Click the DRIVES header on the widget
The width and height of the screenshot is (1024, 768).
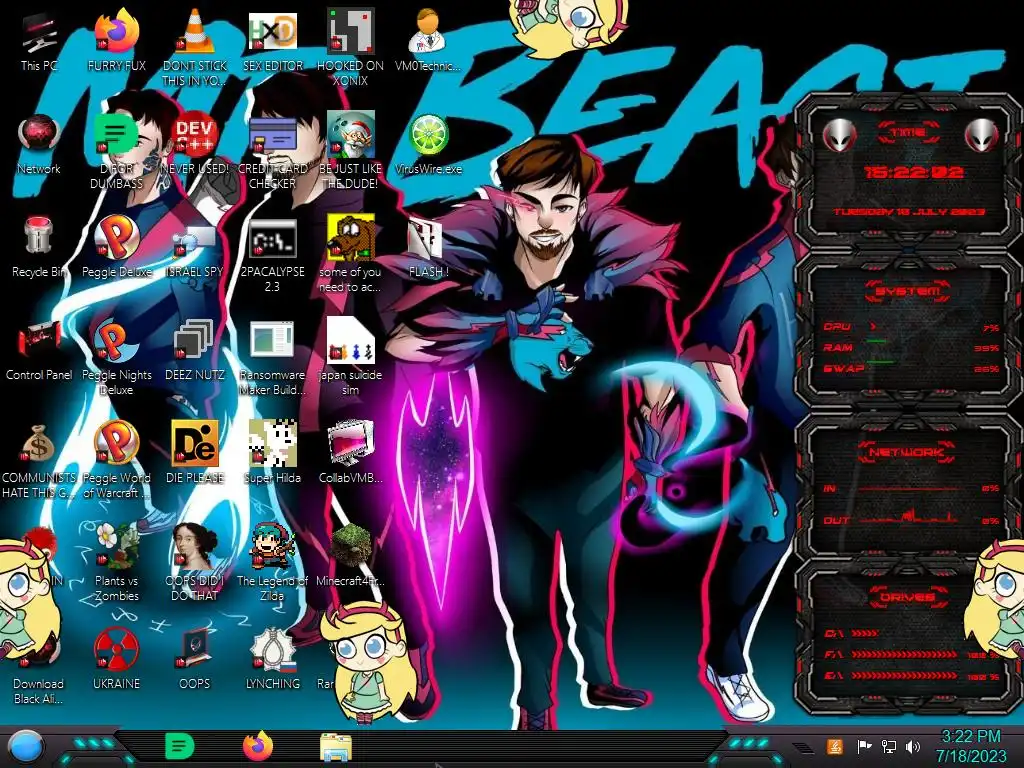(908, 597)
